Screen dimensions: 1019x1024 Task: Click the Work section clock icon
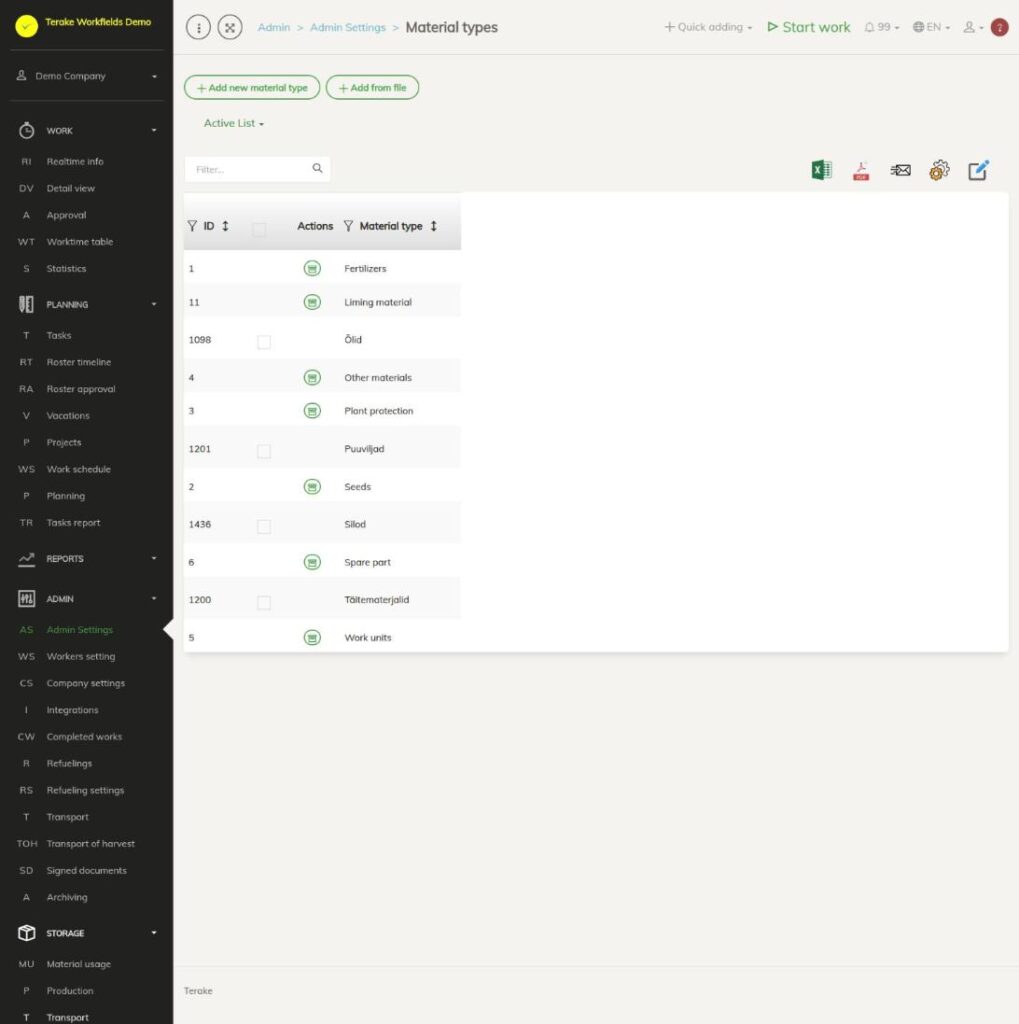click(x=26, y=130)
